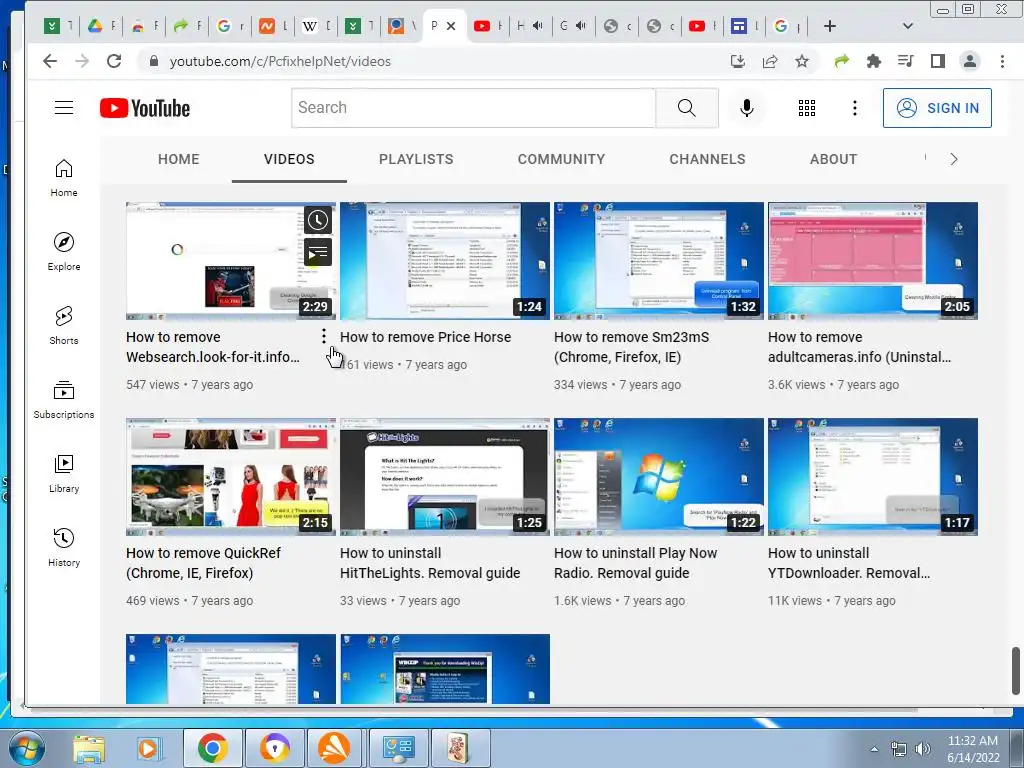Click the address bar URL
This screenshot has width=1024, height=768.
(x=280, y=61)
